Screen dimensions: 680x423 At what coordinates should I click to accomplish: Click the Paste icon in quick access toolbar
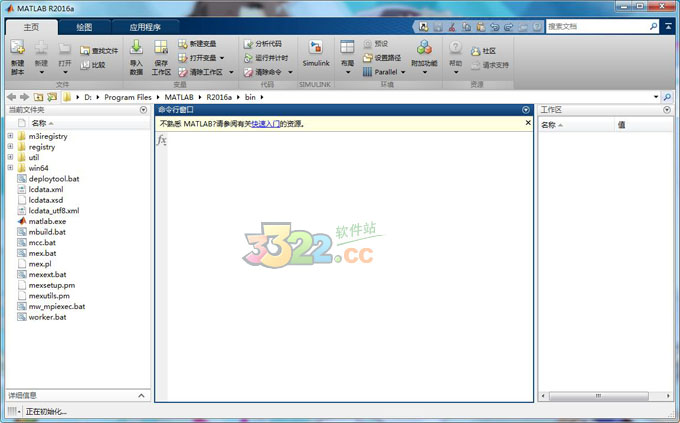click(x=481, y=27)
